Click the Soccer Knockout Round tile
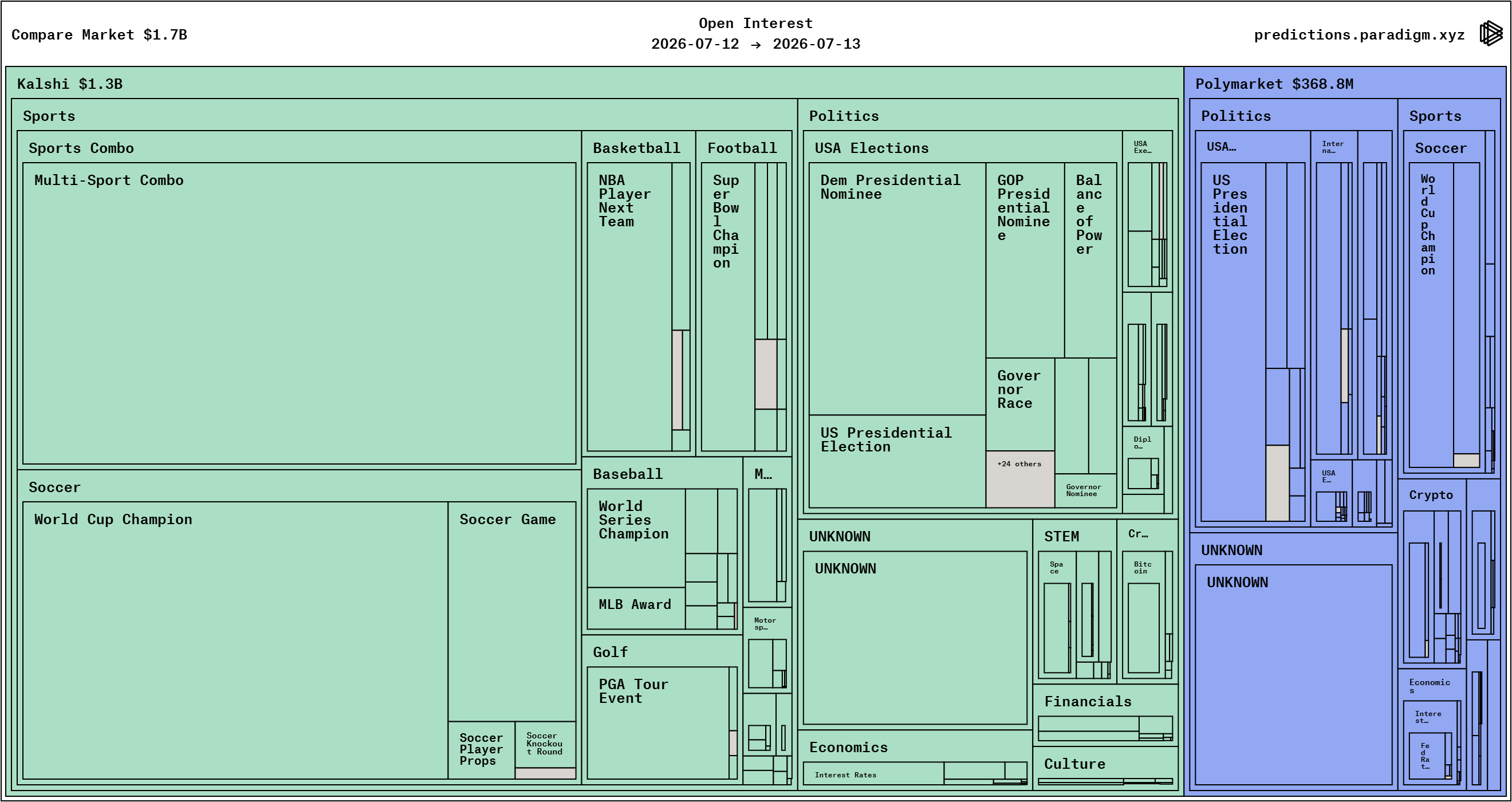The width and height of the screenshot is (1512, 802). [x=545, y=744]
